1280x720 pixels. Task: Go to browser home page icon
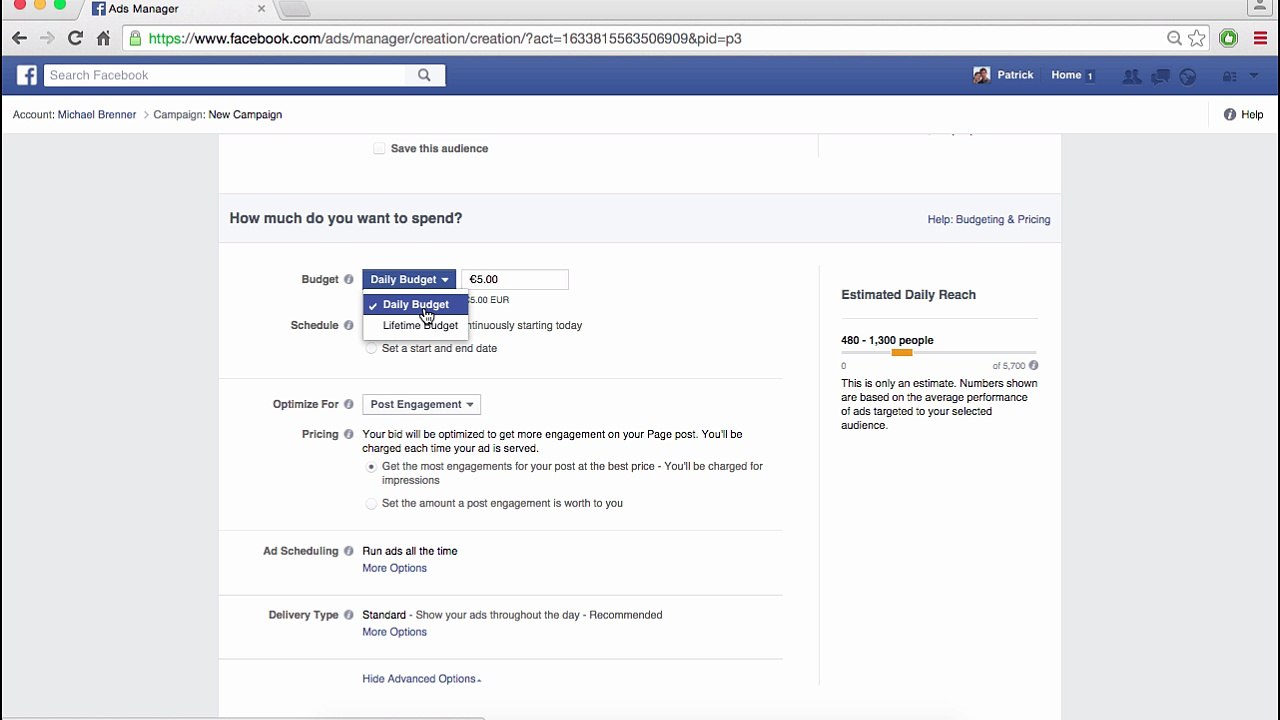(x=103, y=38)
